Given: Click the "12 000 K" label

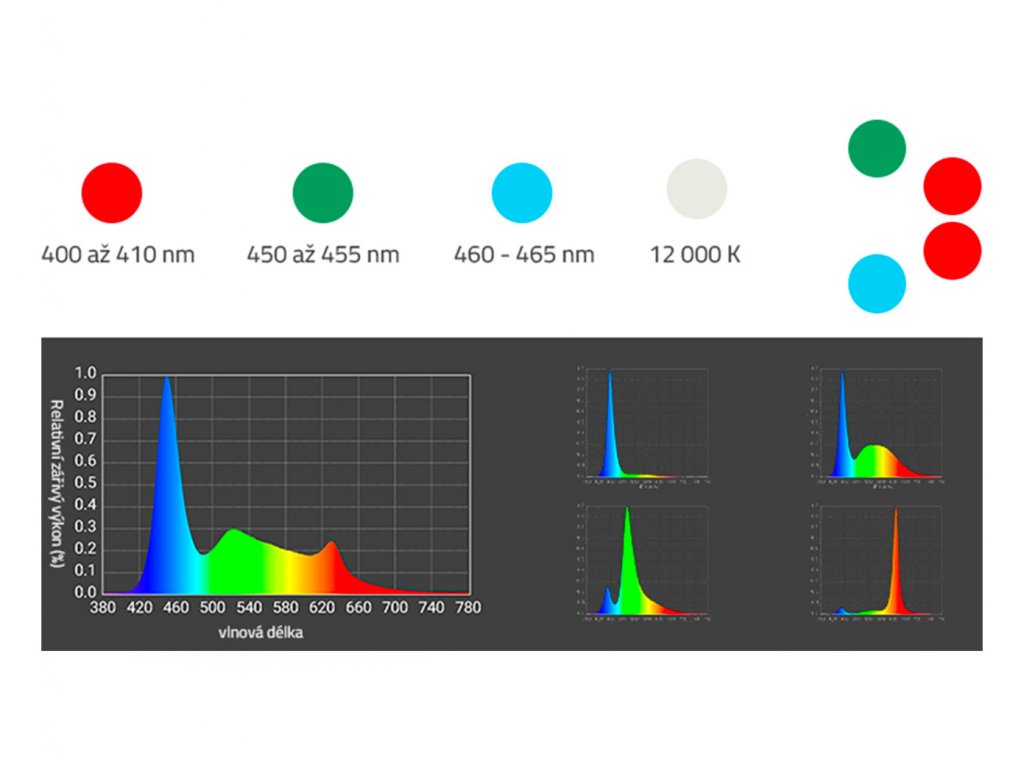Looking at the screenshot, I should (696, 255).
